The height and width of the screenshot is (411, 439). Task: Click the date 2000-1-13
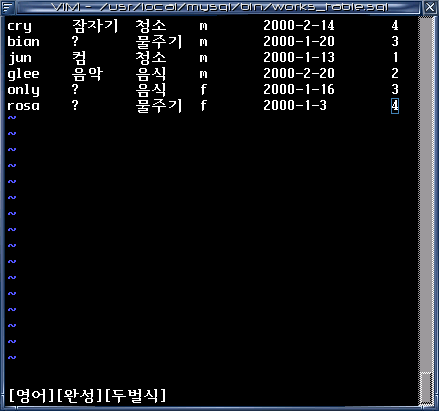[299, 58]
